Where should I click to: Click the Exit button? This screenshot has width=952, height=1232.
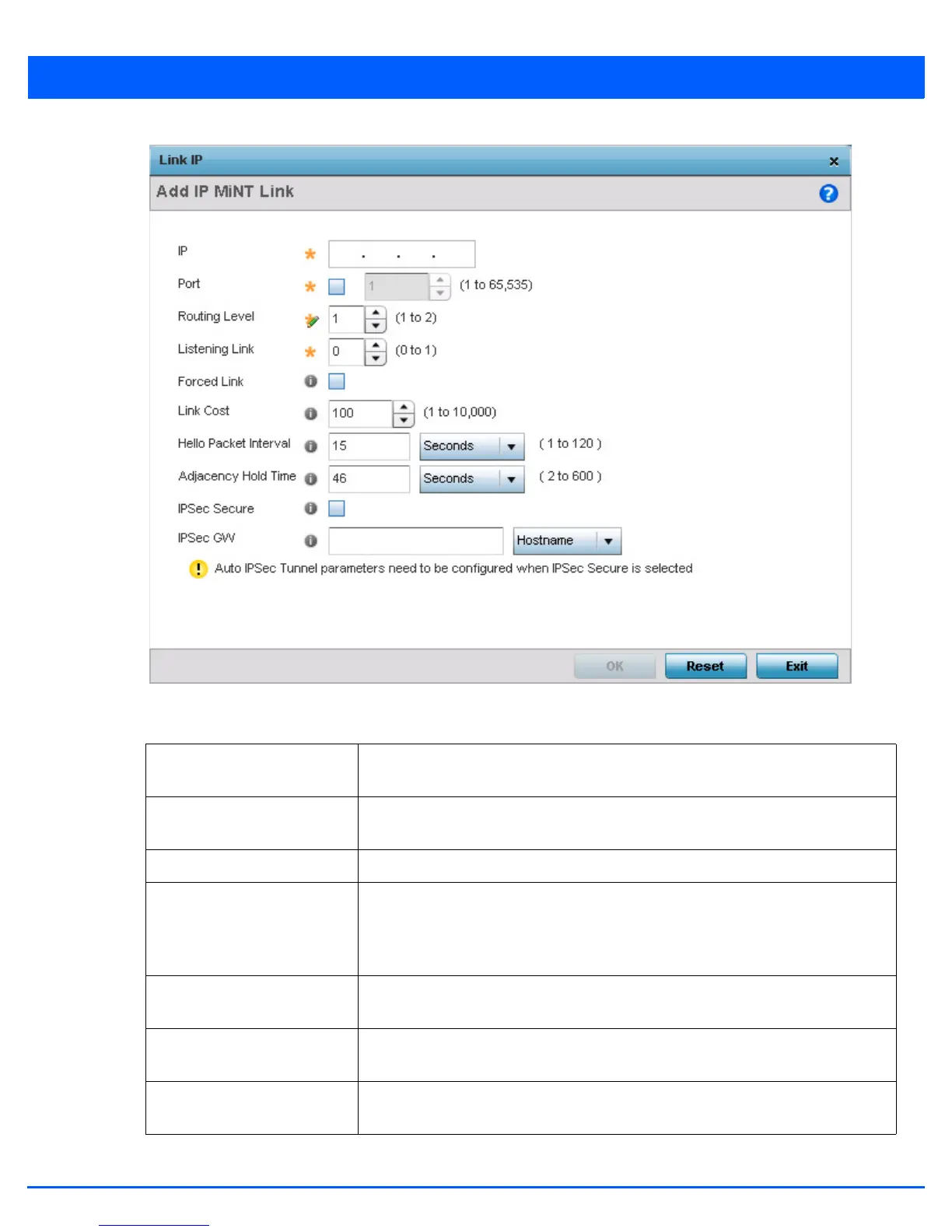click(797, 667)
